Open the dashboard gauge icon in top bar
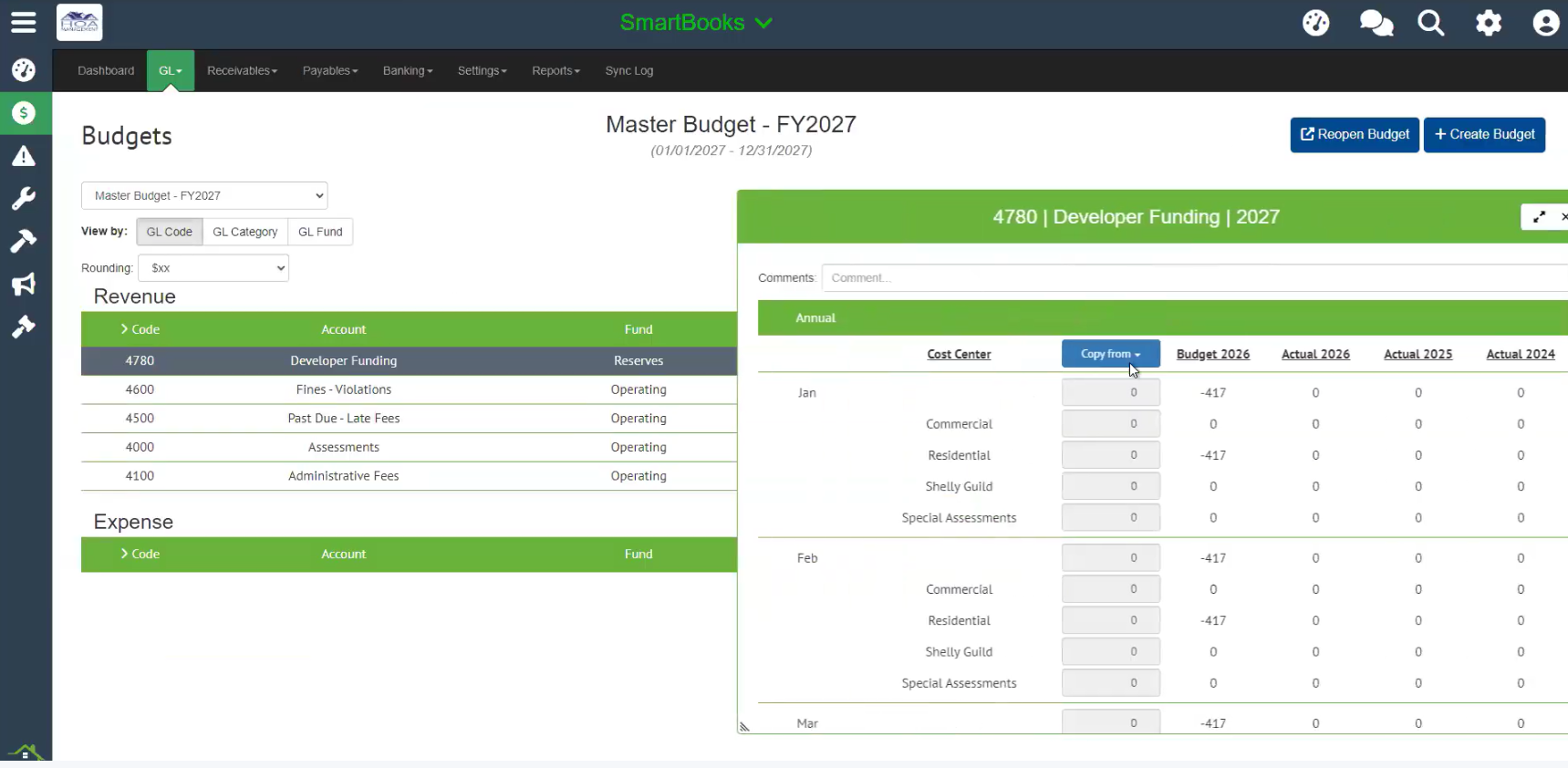The width and height of the screenshot is (1568, 768). 1315,23
